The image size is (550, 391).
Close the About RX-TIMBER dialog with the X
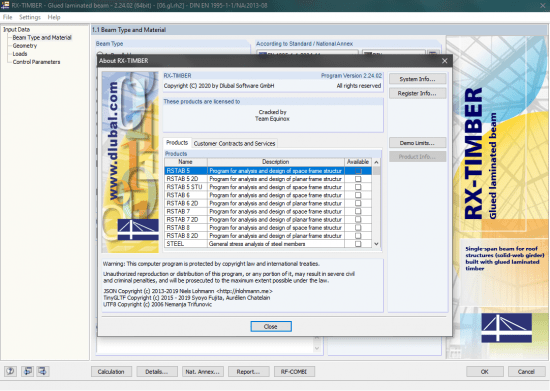[444, 61]
